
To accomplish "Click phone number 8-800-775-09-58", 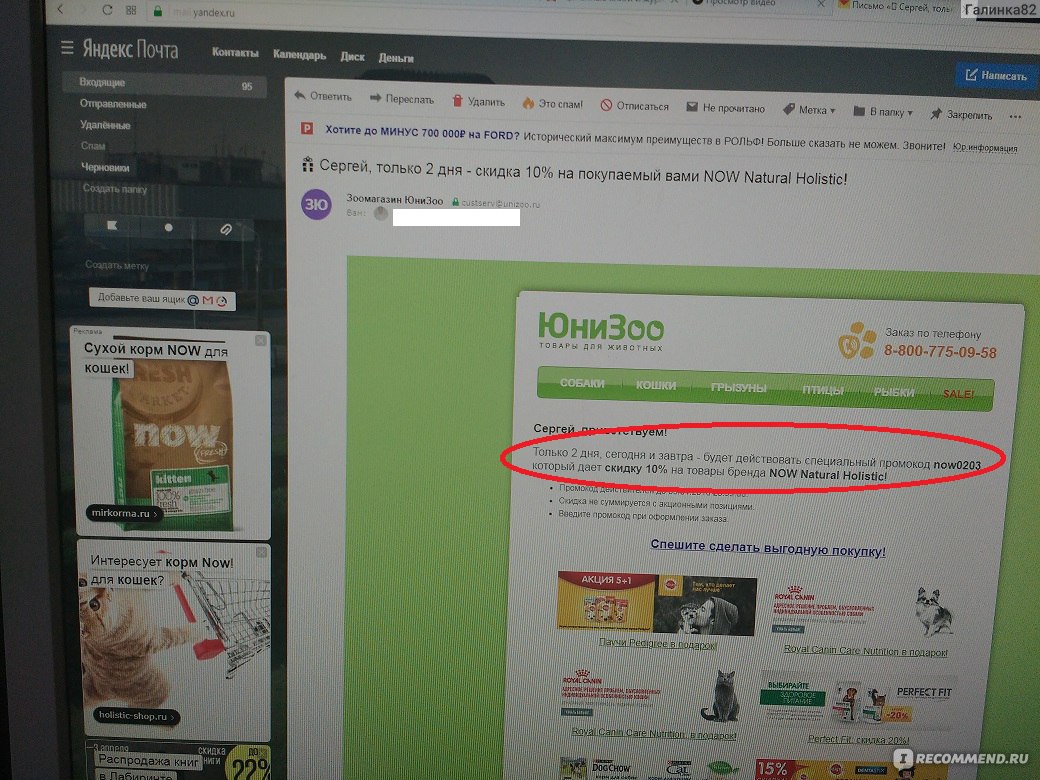I will pos(940,352).
